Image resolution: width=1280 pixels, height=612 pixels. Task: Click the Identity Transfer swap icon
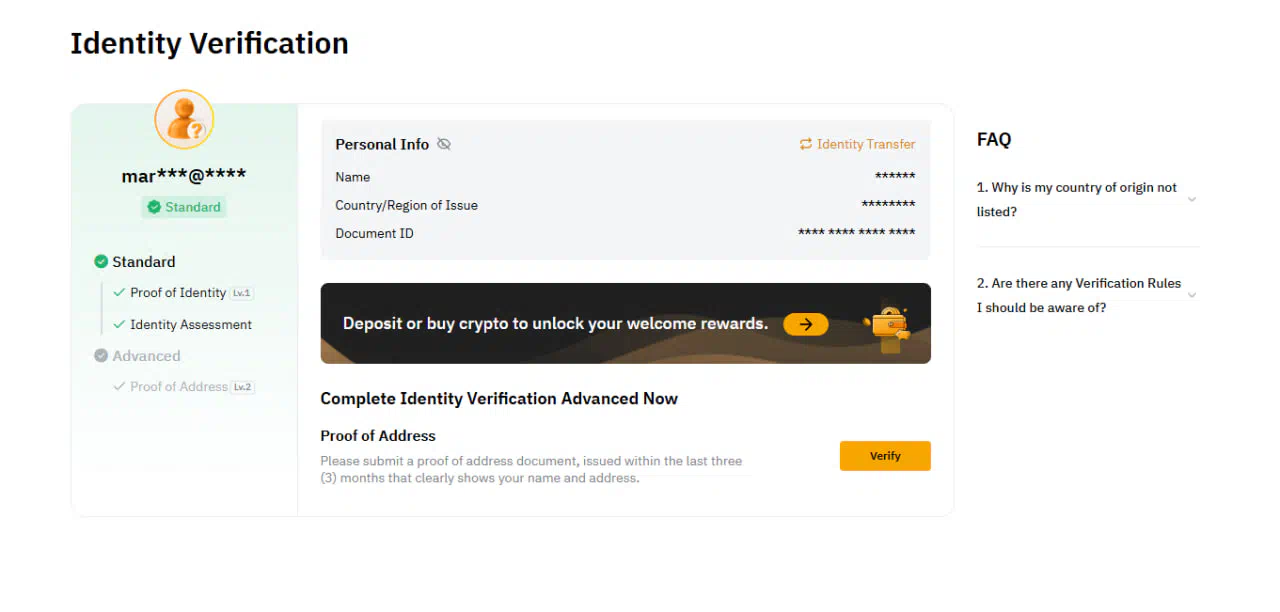click(805, 144)
